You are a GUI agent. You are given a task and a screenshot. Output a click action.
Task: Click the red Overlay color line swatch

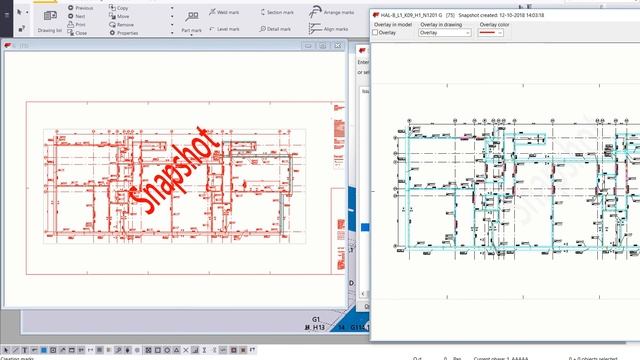pos(487,33)
